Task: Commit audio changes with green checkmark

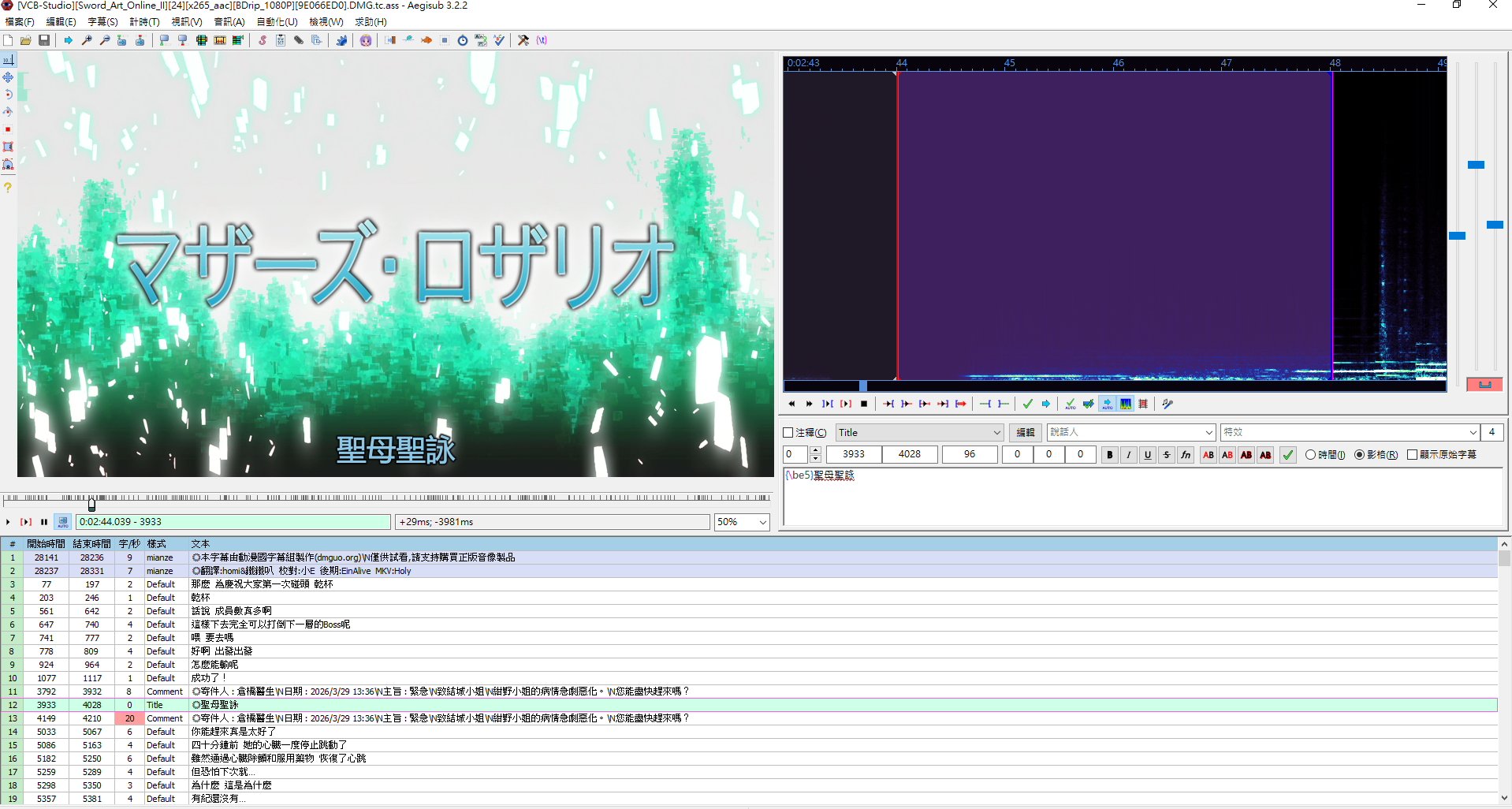Action: point(1027,404)
